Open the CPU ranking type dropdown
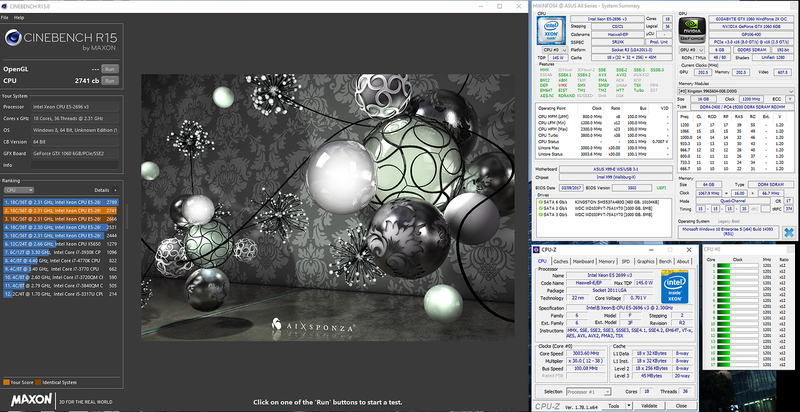Screen dimensions: 800x412 point(19,190)
